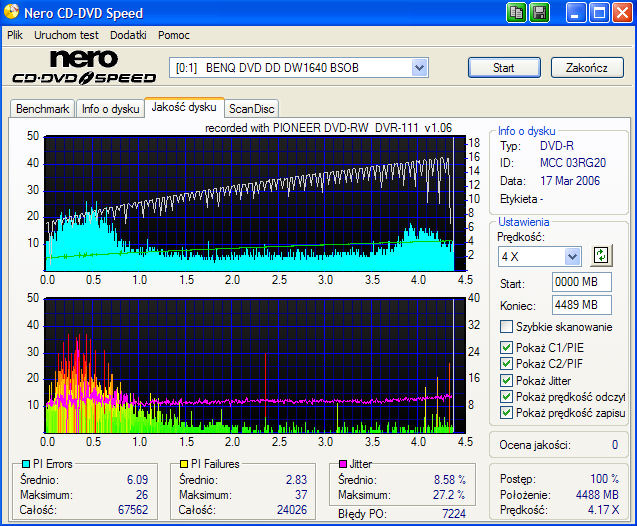The width and height of the screenshot is (637, 526).
Task: Click the date 17 Mar 2006
Action: tap(570, 181)
